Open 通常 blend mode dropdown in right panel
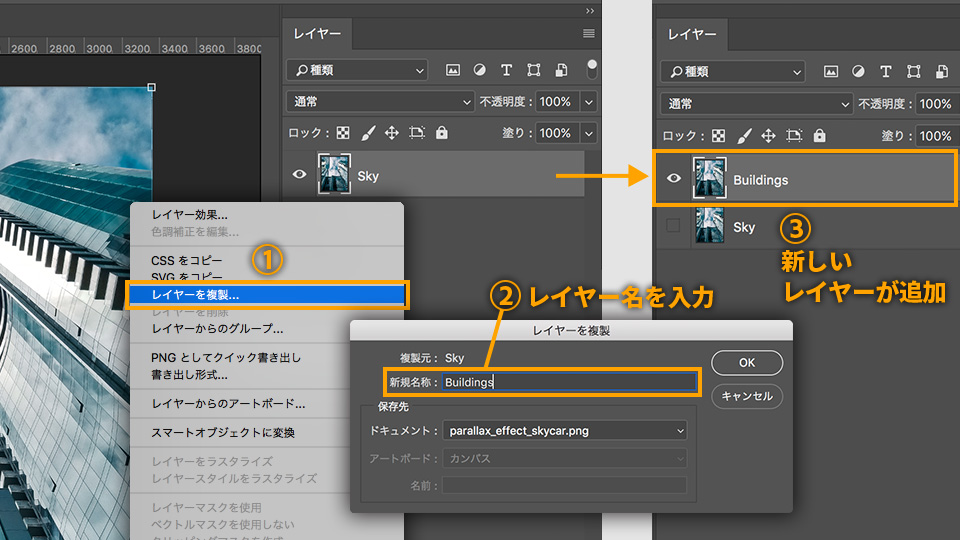This screenshot has height=540, width=960. 756,103
